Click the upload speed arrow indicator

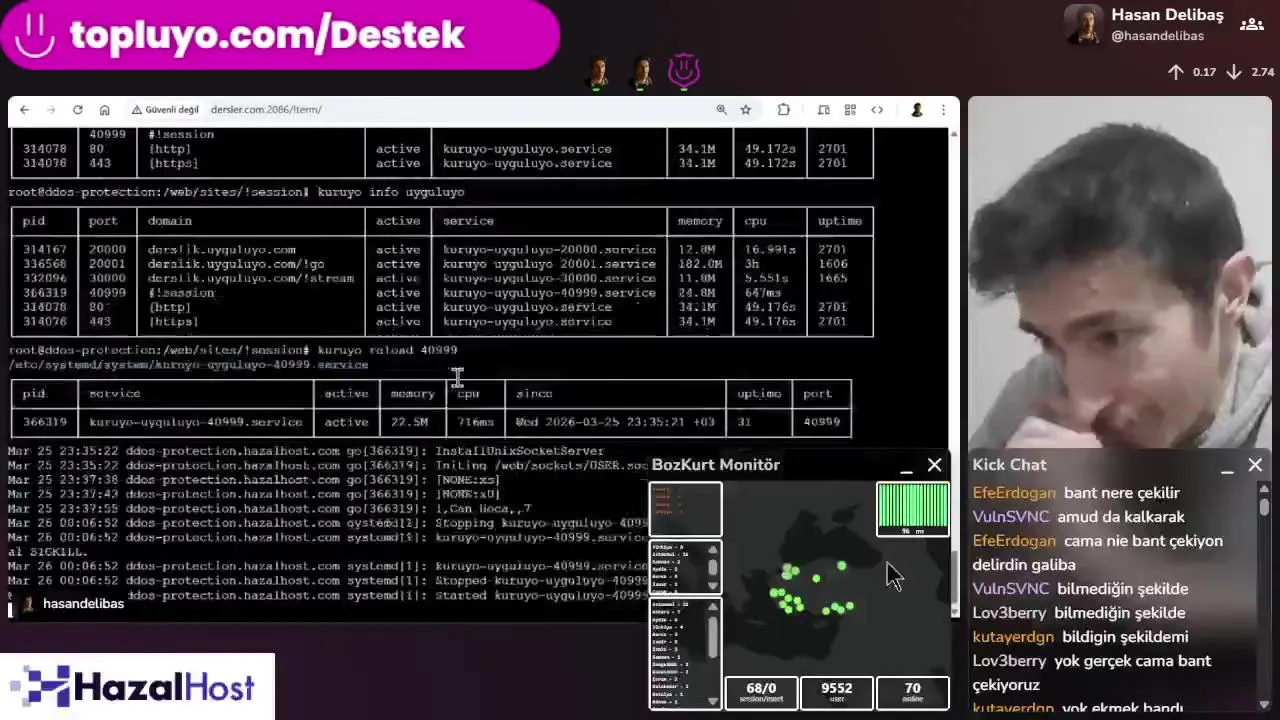tap(1176, 72)
